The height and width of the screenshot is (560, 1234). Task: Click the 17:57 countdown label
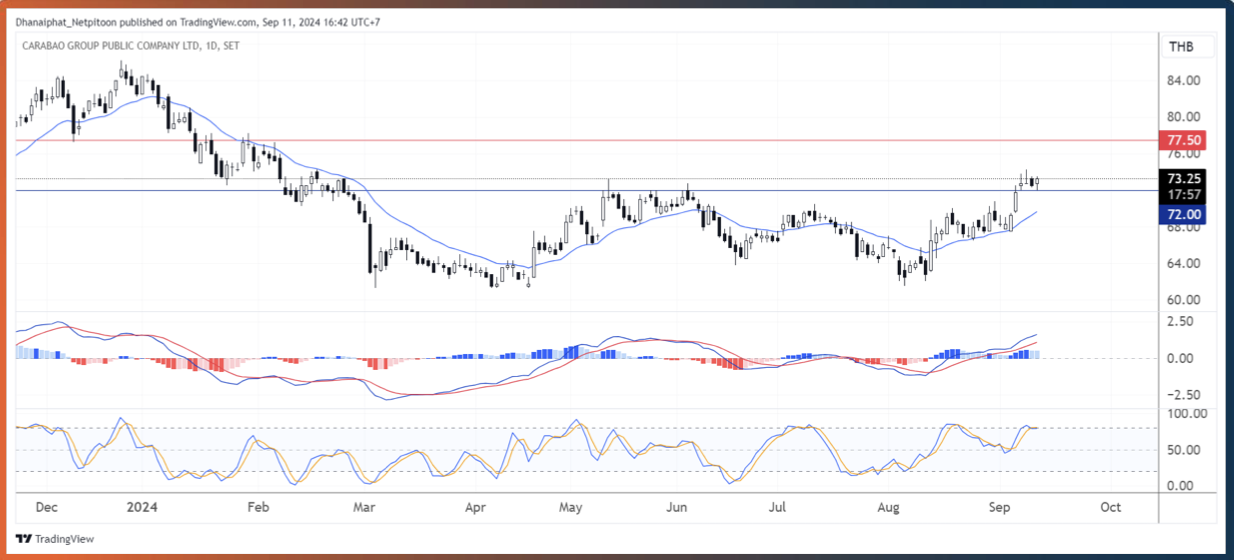[1184, 195]
